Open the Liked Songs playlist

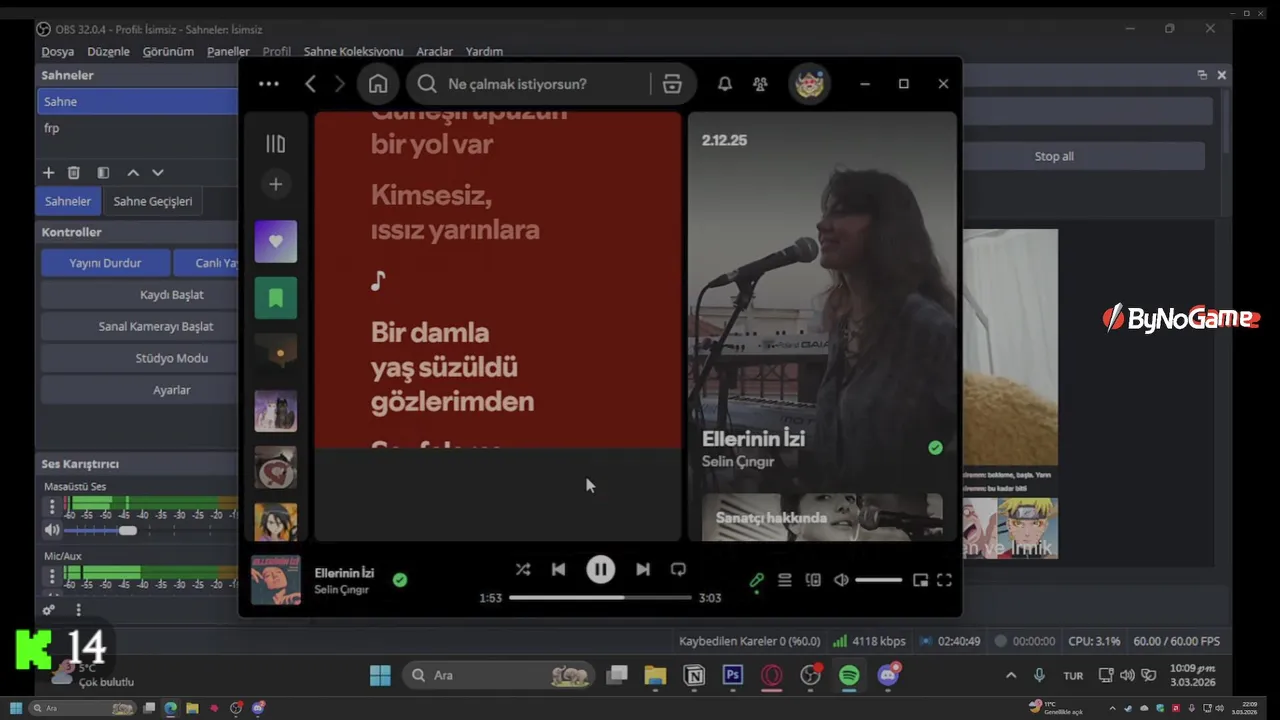[275, 241]
